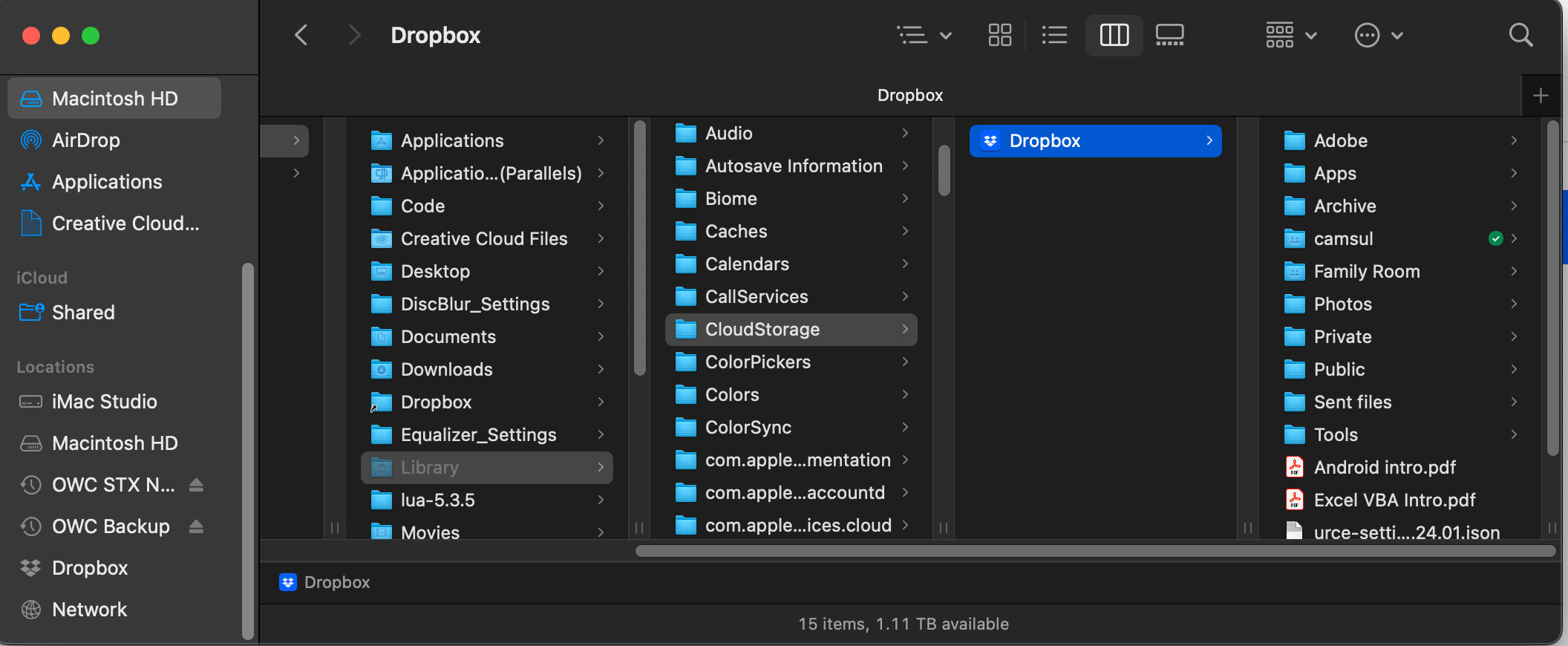Go back with the back arrow

[301, 35]
